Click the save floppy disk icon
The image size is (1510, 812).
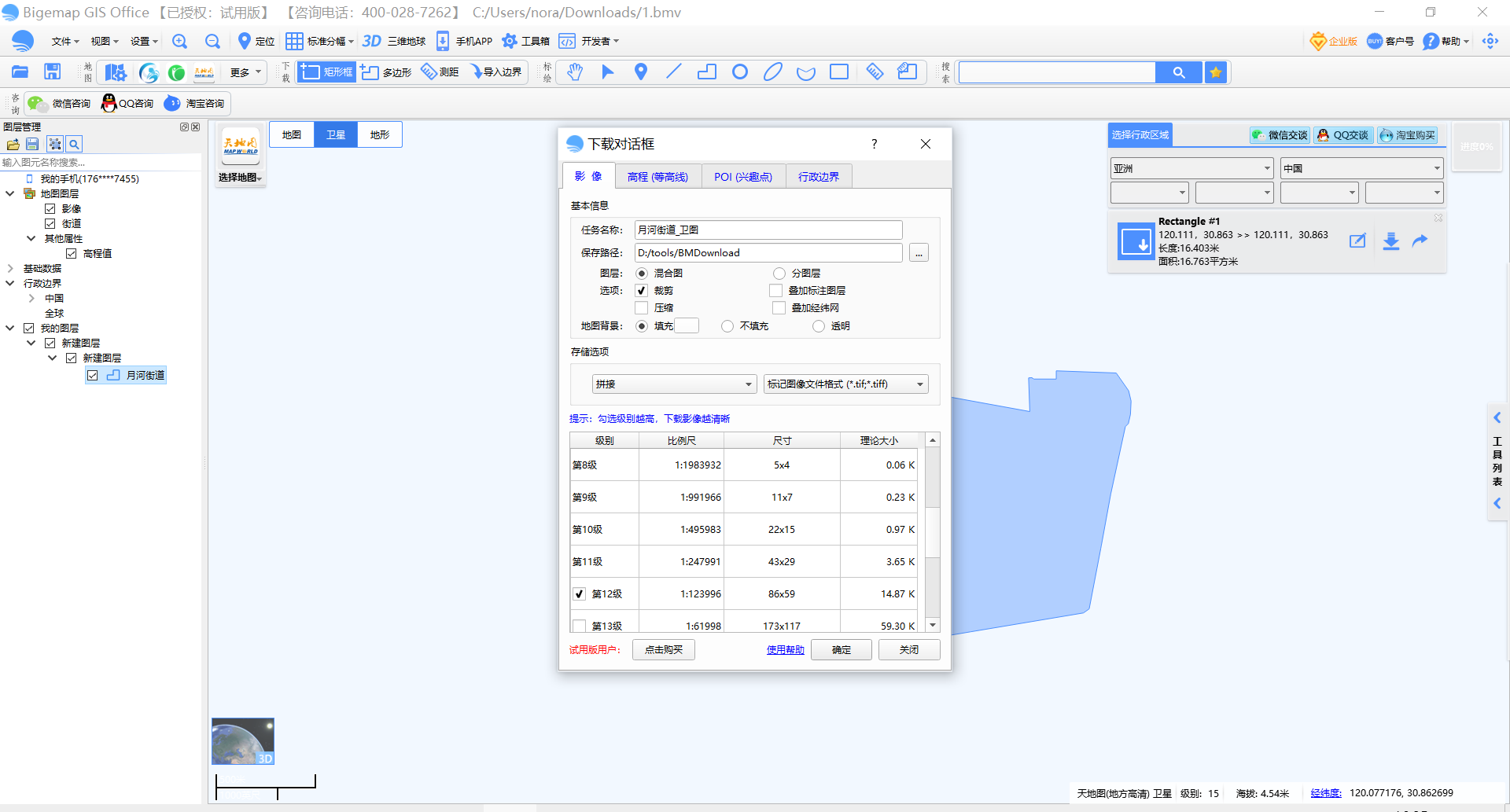click(53, 72)
